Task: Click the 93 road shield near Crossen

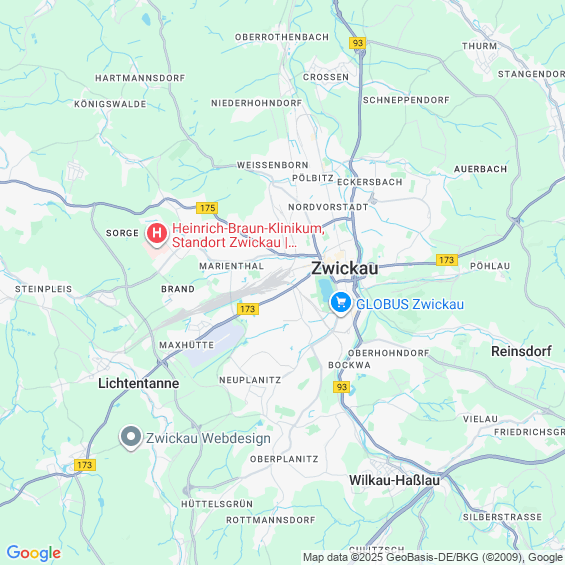Action: tap(357, 43)
